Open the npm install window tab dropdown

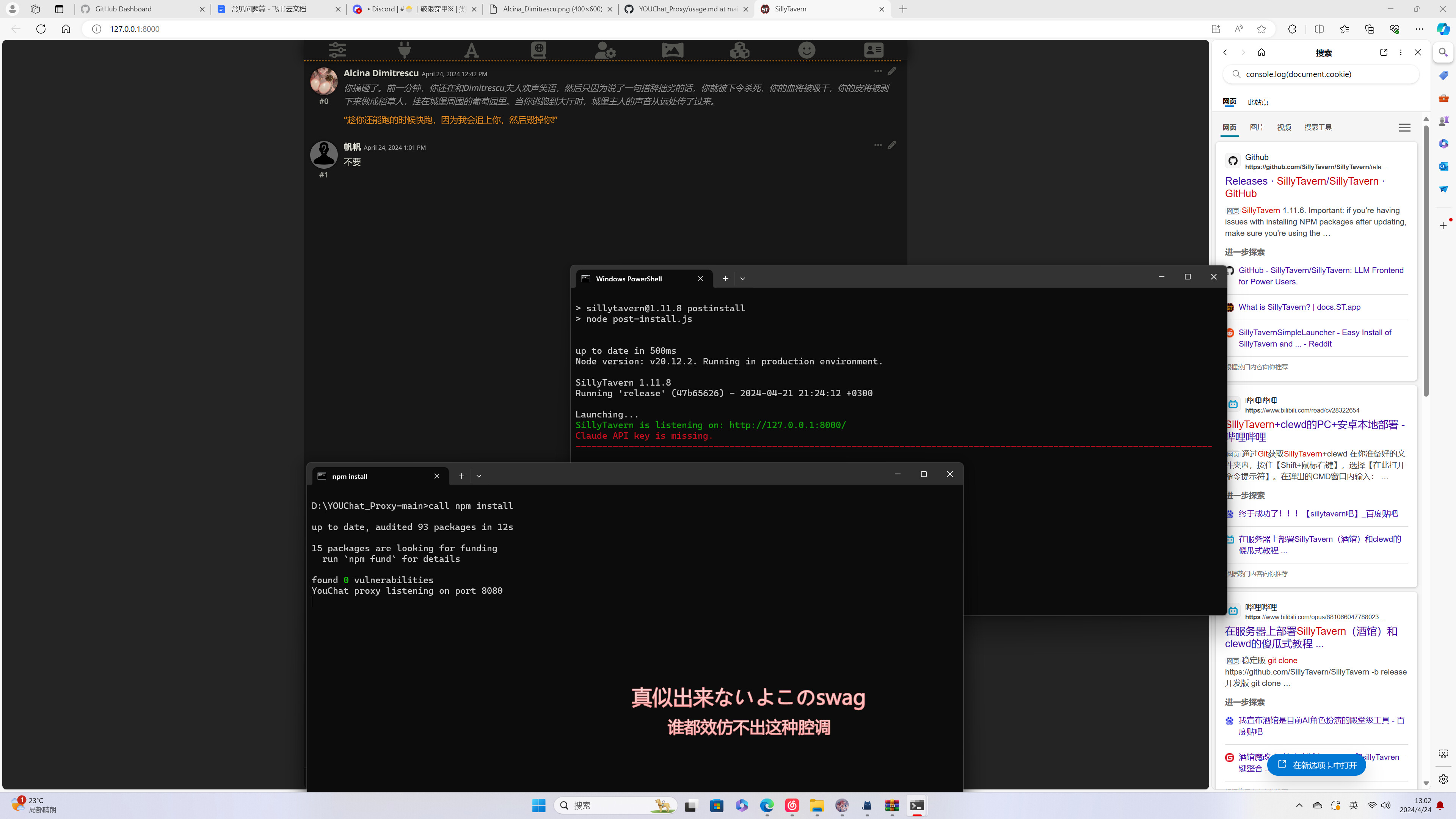point(479,476)
